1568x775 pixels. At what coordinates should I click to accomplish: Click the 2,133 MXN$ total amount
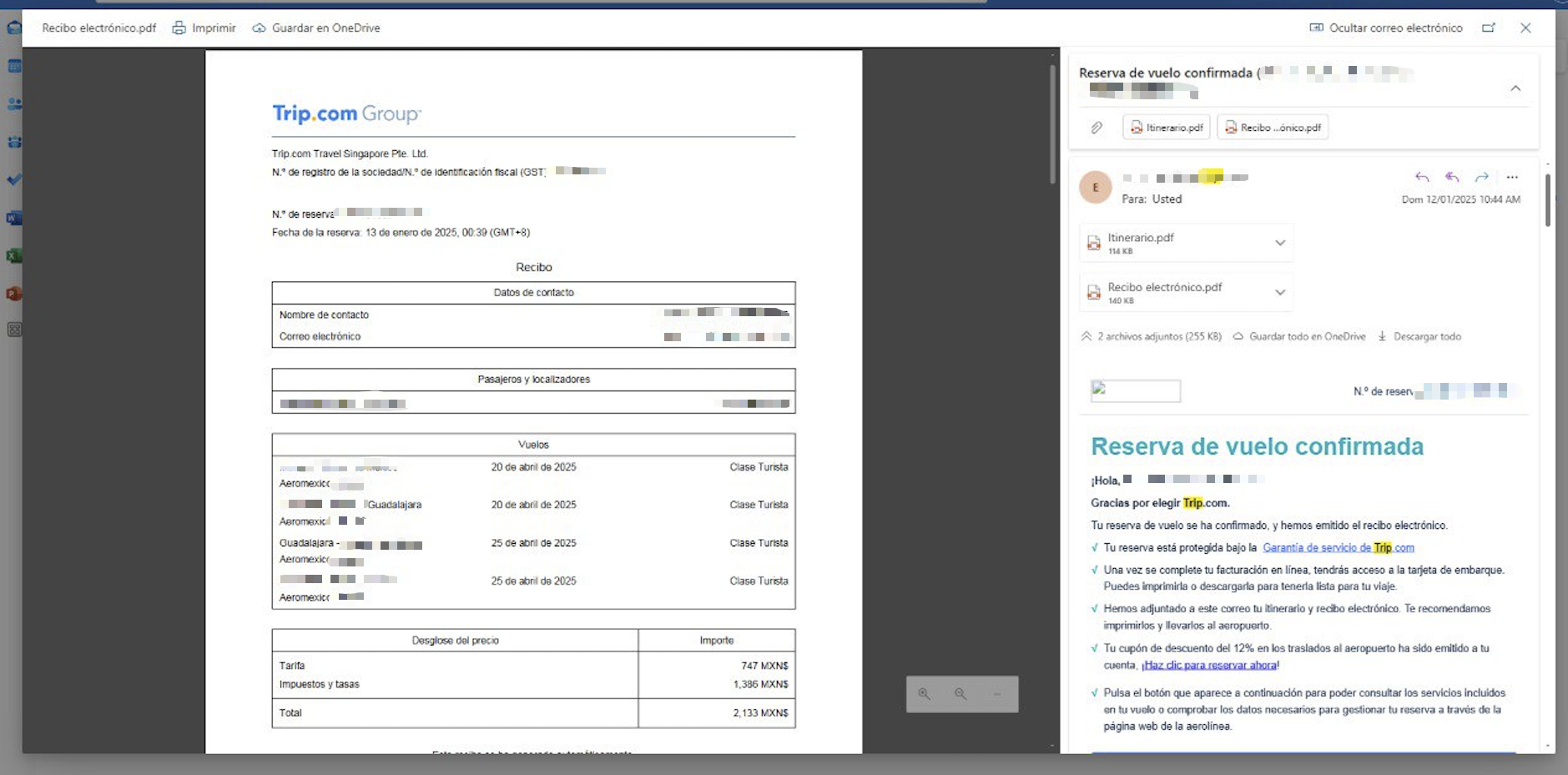click(x=760, y=713)
